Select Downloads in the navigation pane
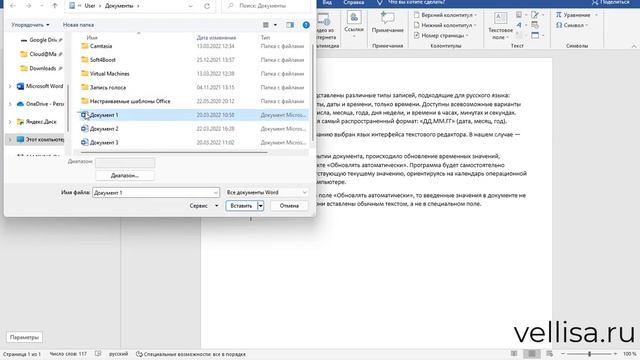 pos(42,69)
